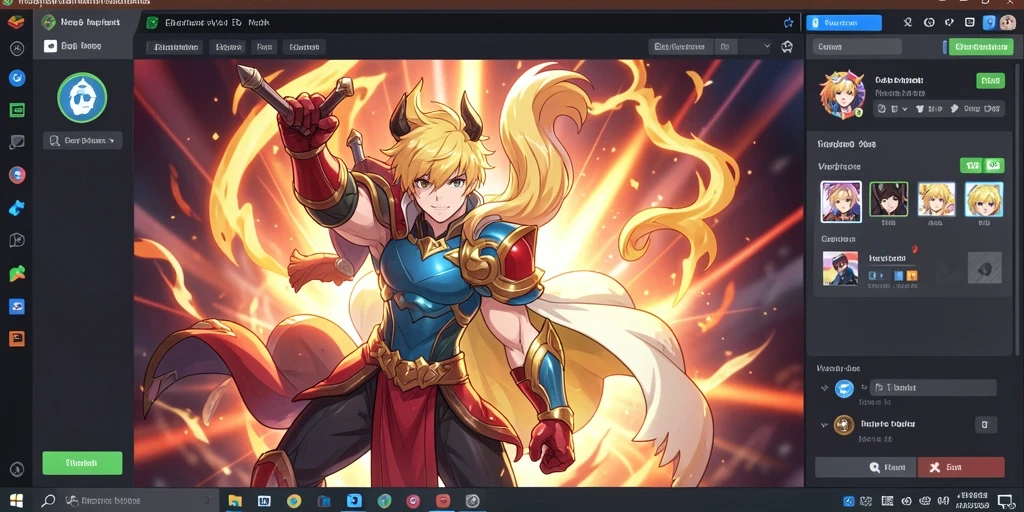Expand the row with the gold round icon
Screen dimensions: 1024x512
(x=824, y=425)
